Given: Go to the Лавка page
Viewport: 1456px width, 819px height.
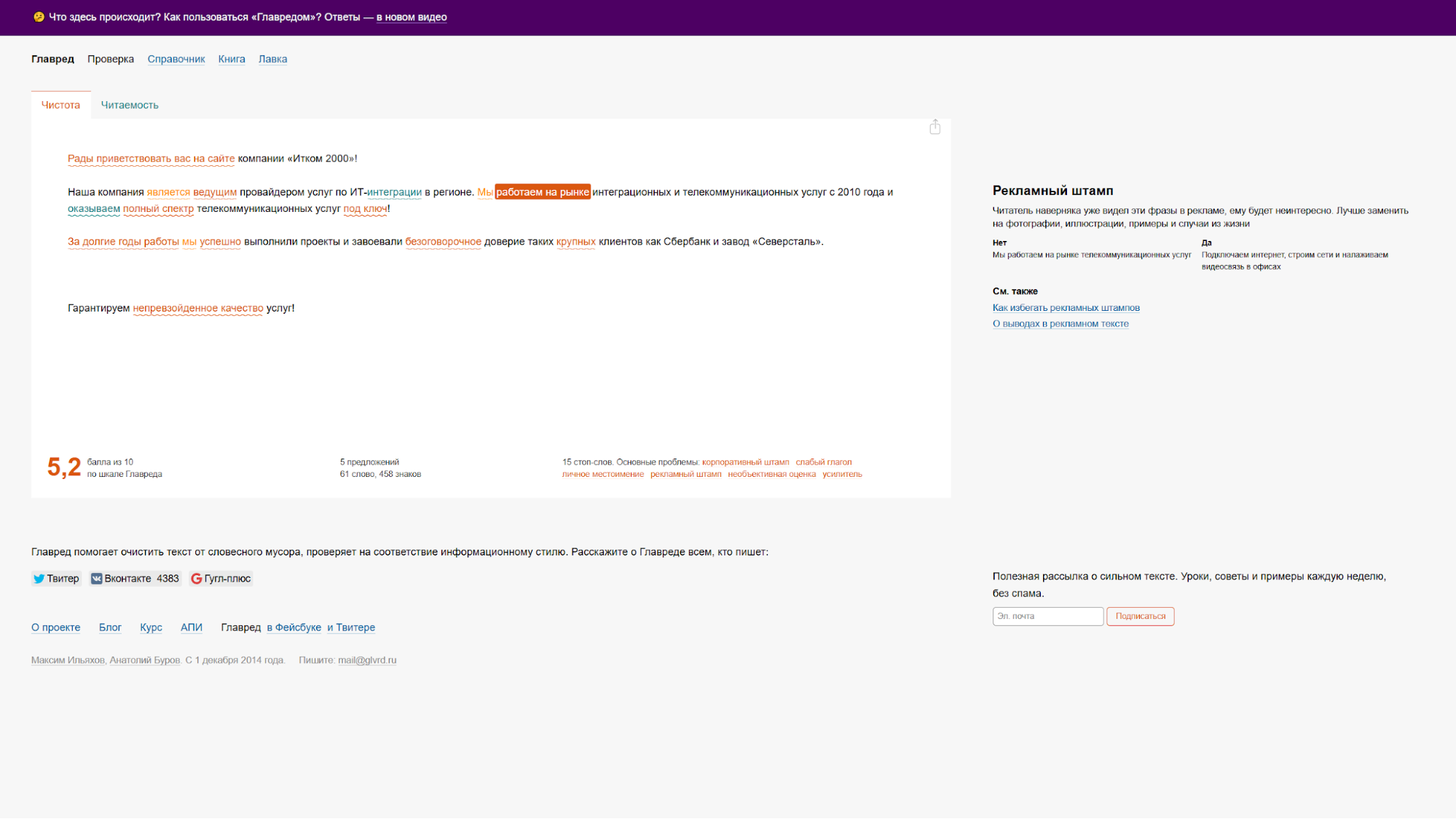Looking at the screenshot, I should [272, 59].
